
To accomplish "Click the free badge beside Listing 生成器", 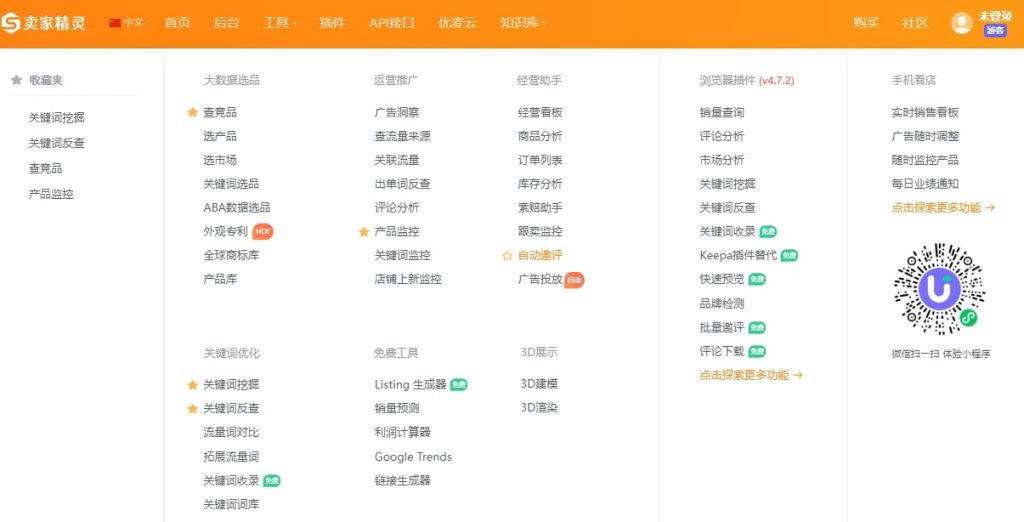I will (458, 385).
